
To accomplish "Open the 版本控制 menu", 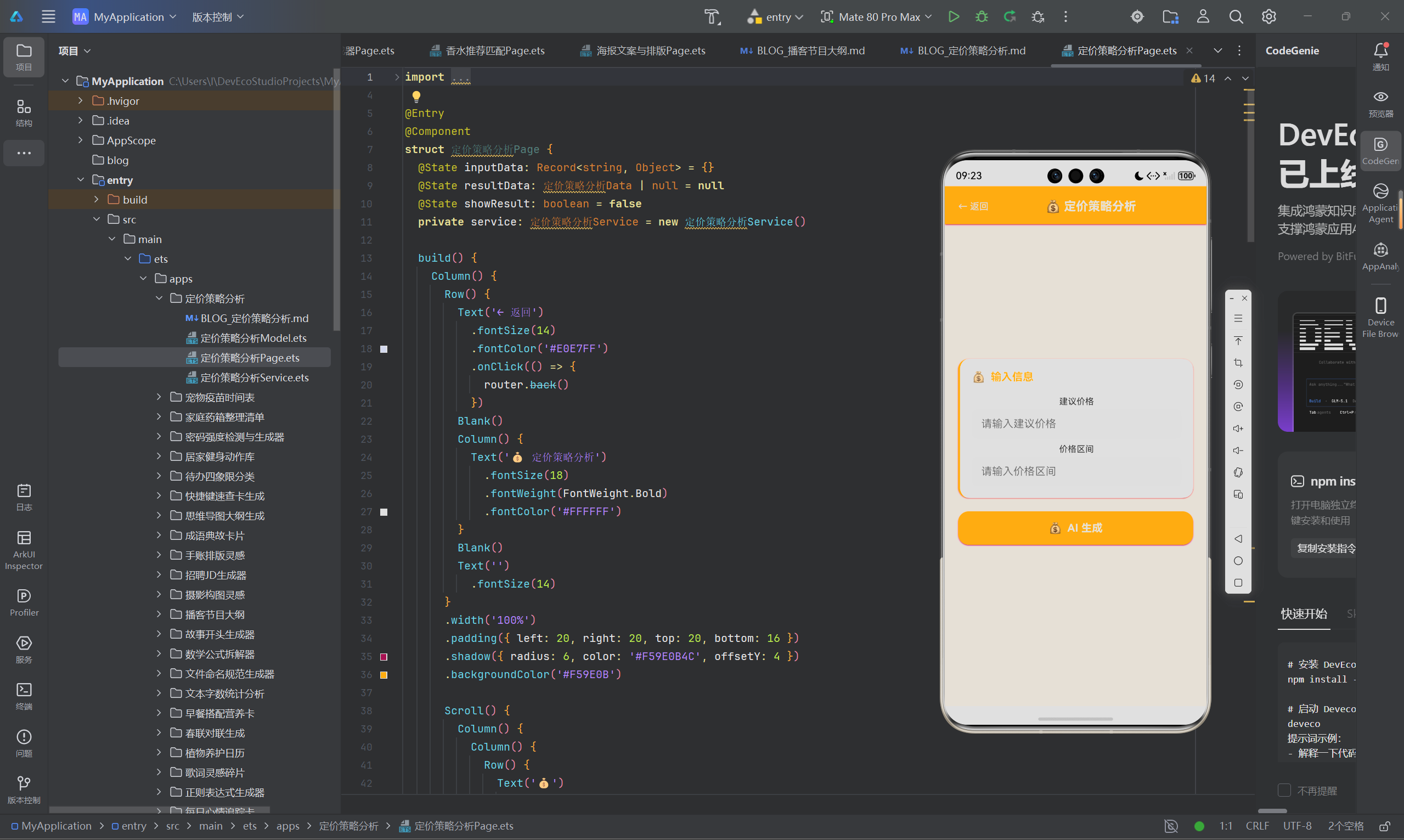I will click(218, 17).
